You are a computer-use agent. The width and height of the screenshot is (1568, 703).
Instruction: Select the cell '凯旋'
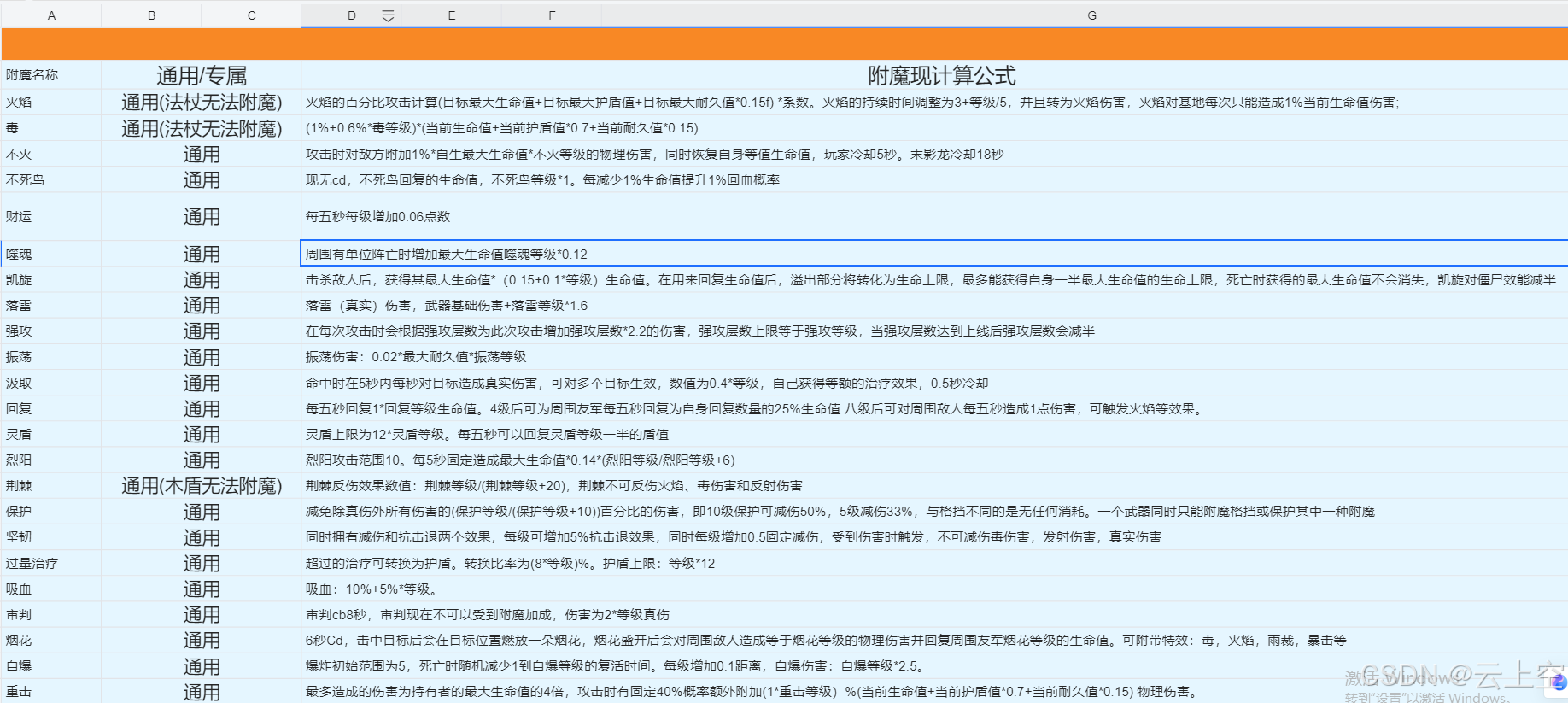coord(51,279)
